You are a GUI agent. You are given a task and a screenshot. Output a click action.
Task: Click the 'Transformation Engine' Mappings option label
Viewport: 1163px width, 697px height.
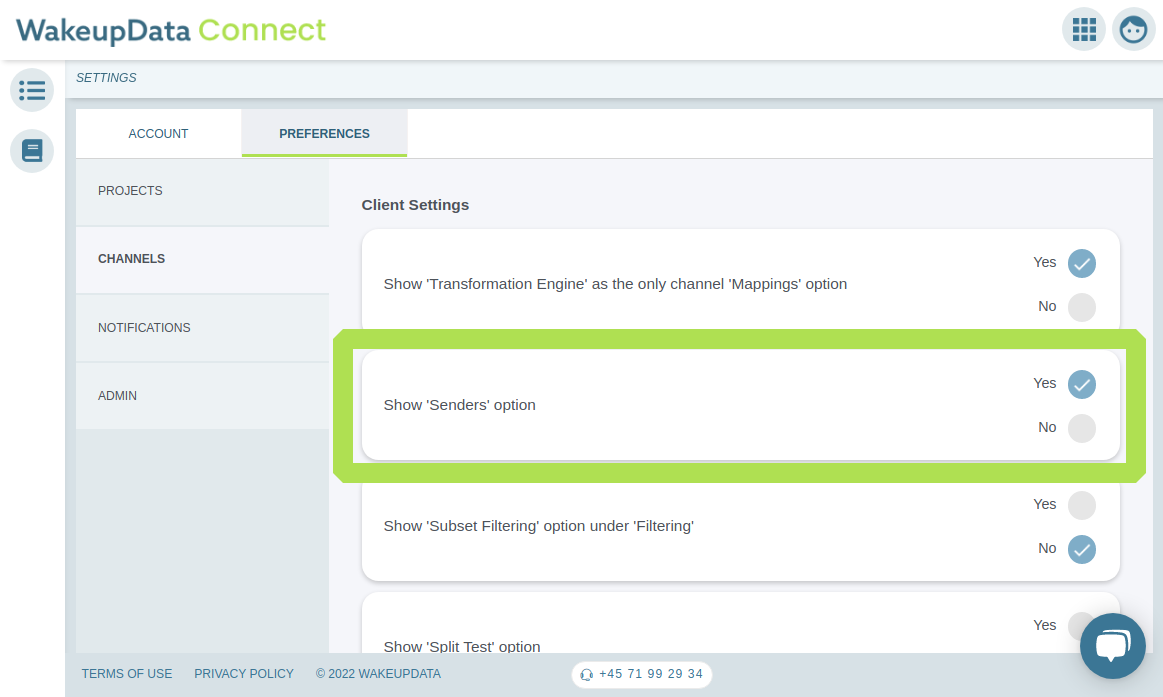pos(615,284)
